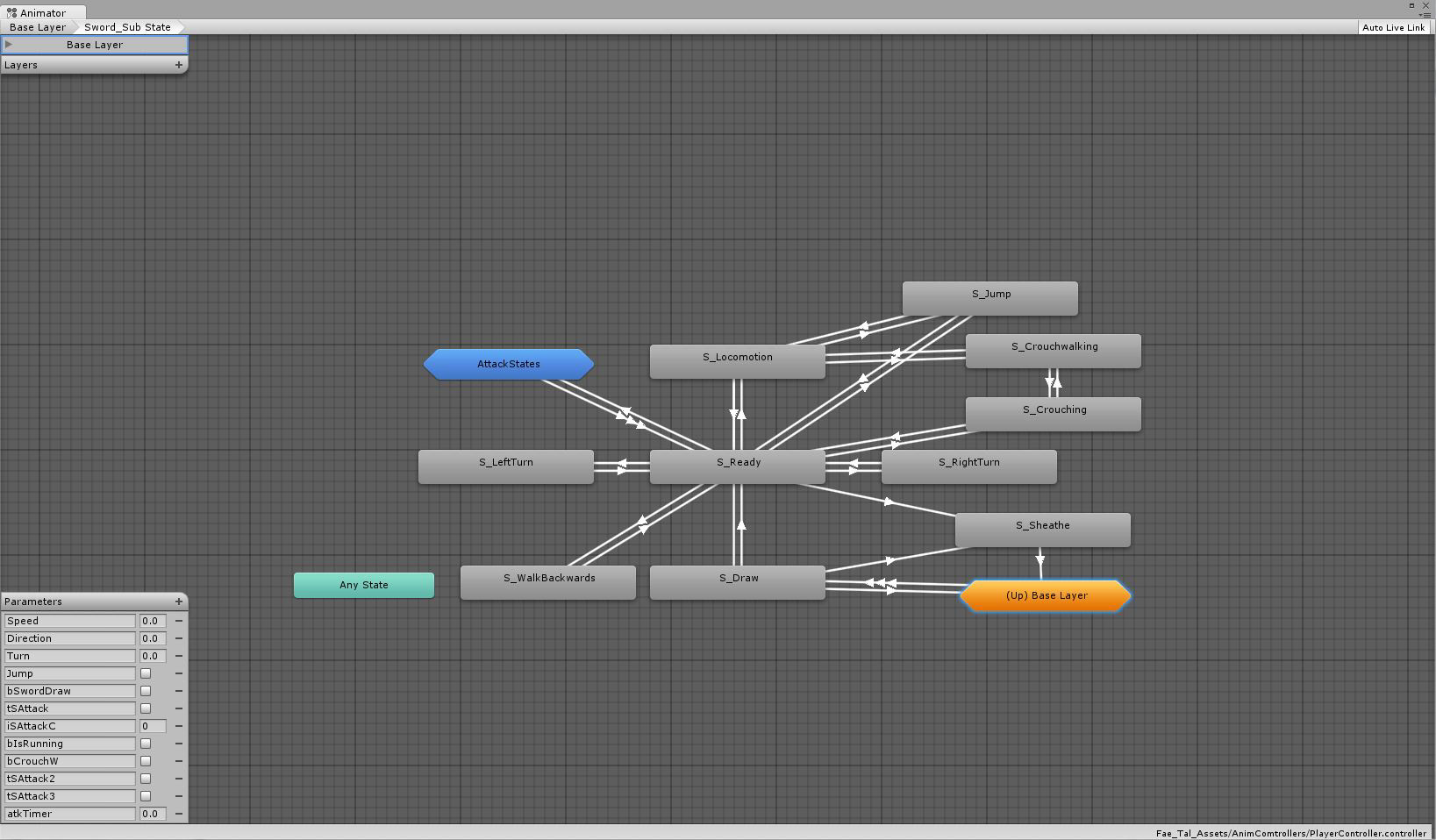Image resolution: width=1436 pixels, height=840 pixels.
Task: Remove the Direction parameter with its minus icon
Action: tap(179, 638)
